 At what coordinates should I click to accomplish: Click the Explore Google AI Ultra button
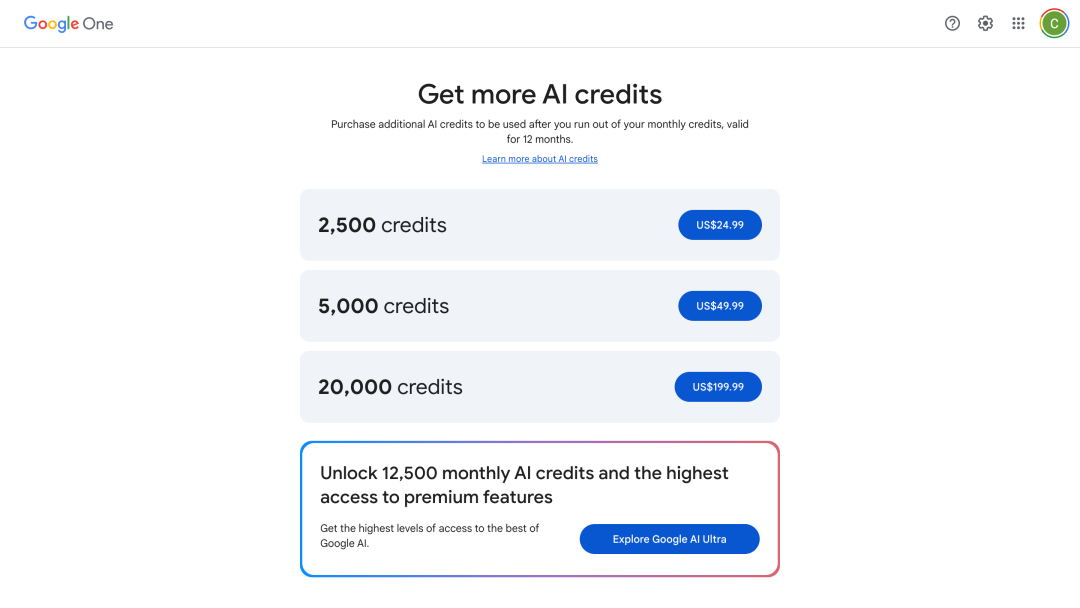(x=669, y=539)
